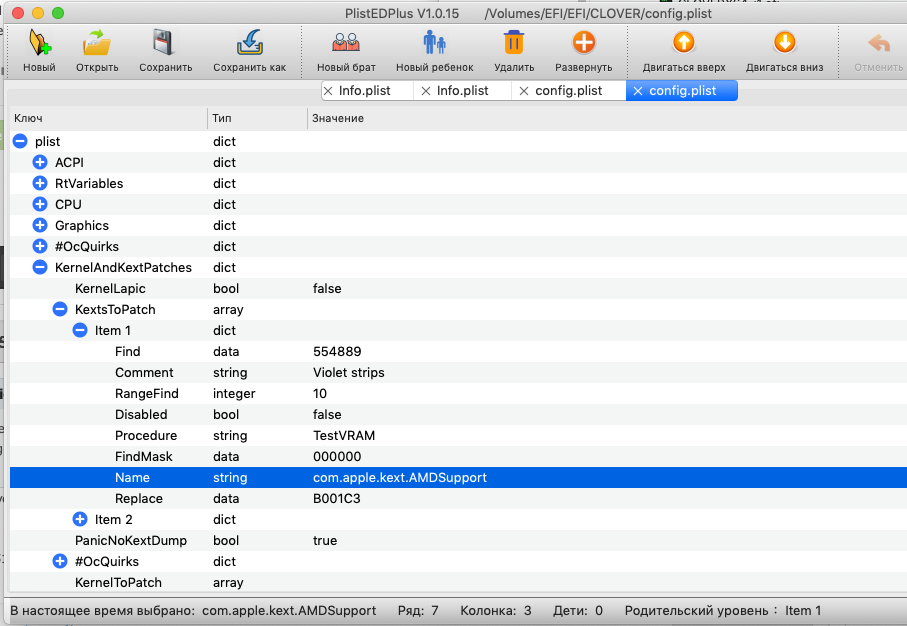The width and height of the screenshot is (907, 626).
Task: Click the New (Новый) file icon
Action: tap(39, 43)
